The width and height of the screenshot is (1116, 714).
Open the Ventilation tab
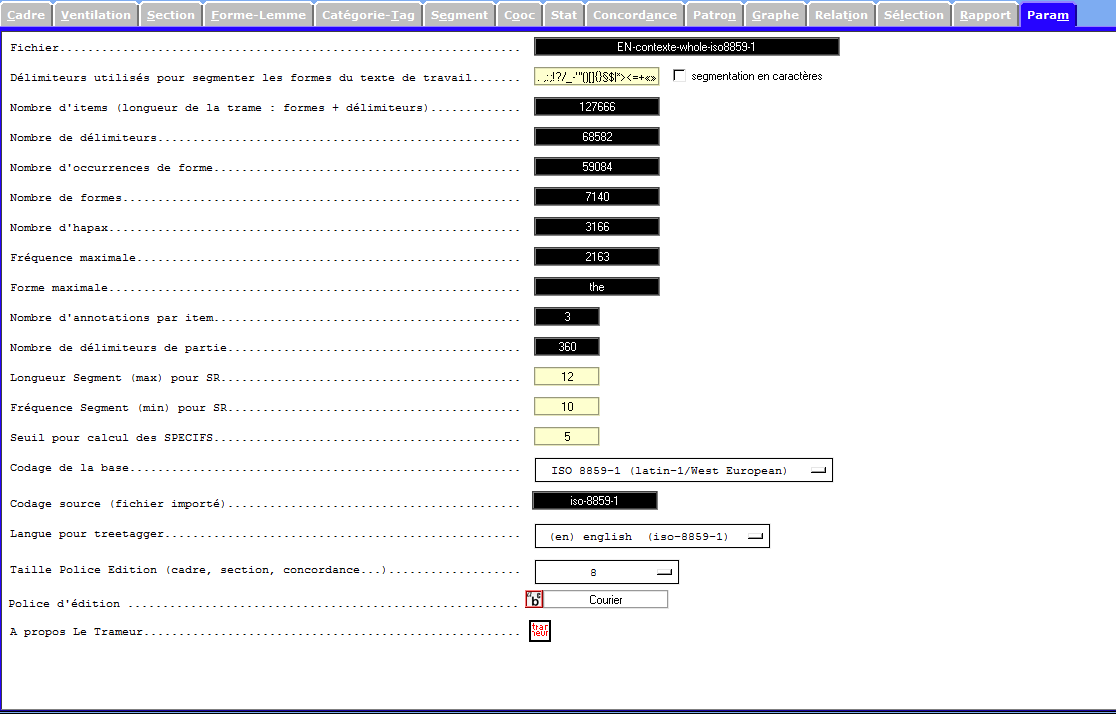(x=96, y=15)
